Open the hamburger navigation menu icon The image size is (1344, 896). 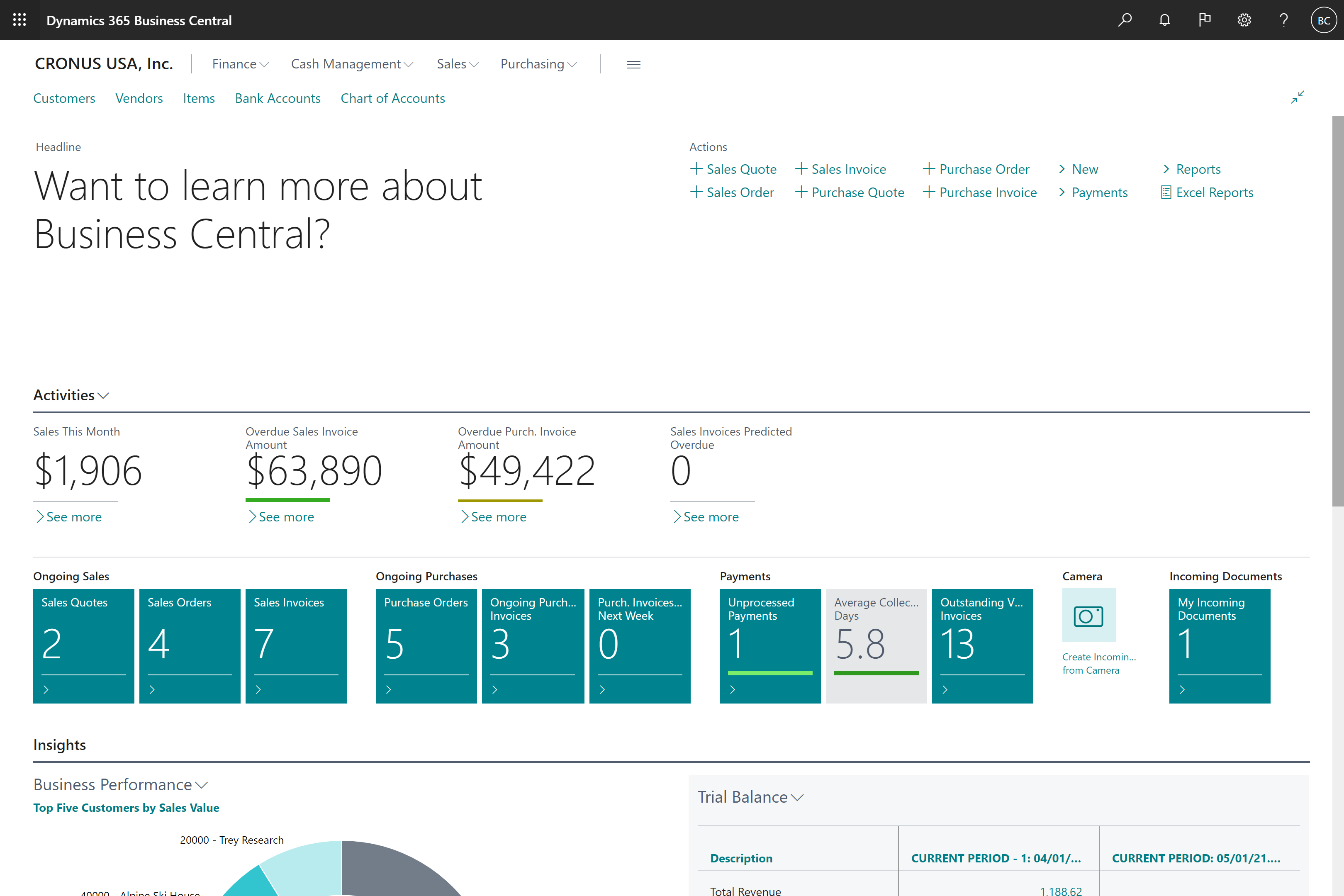633,64
